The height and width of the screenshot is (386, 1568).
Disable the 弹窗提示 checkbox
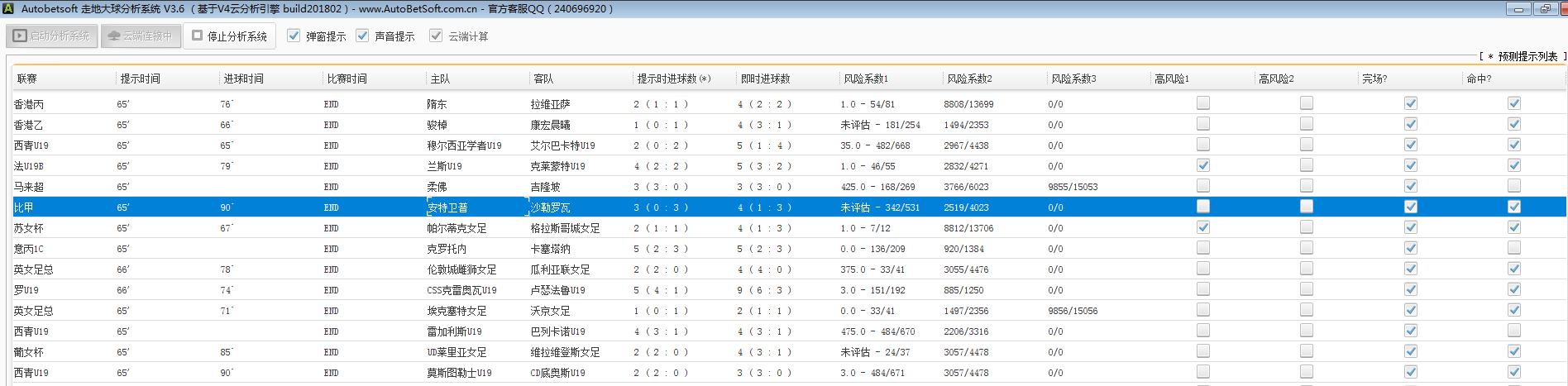(294, 36)
